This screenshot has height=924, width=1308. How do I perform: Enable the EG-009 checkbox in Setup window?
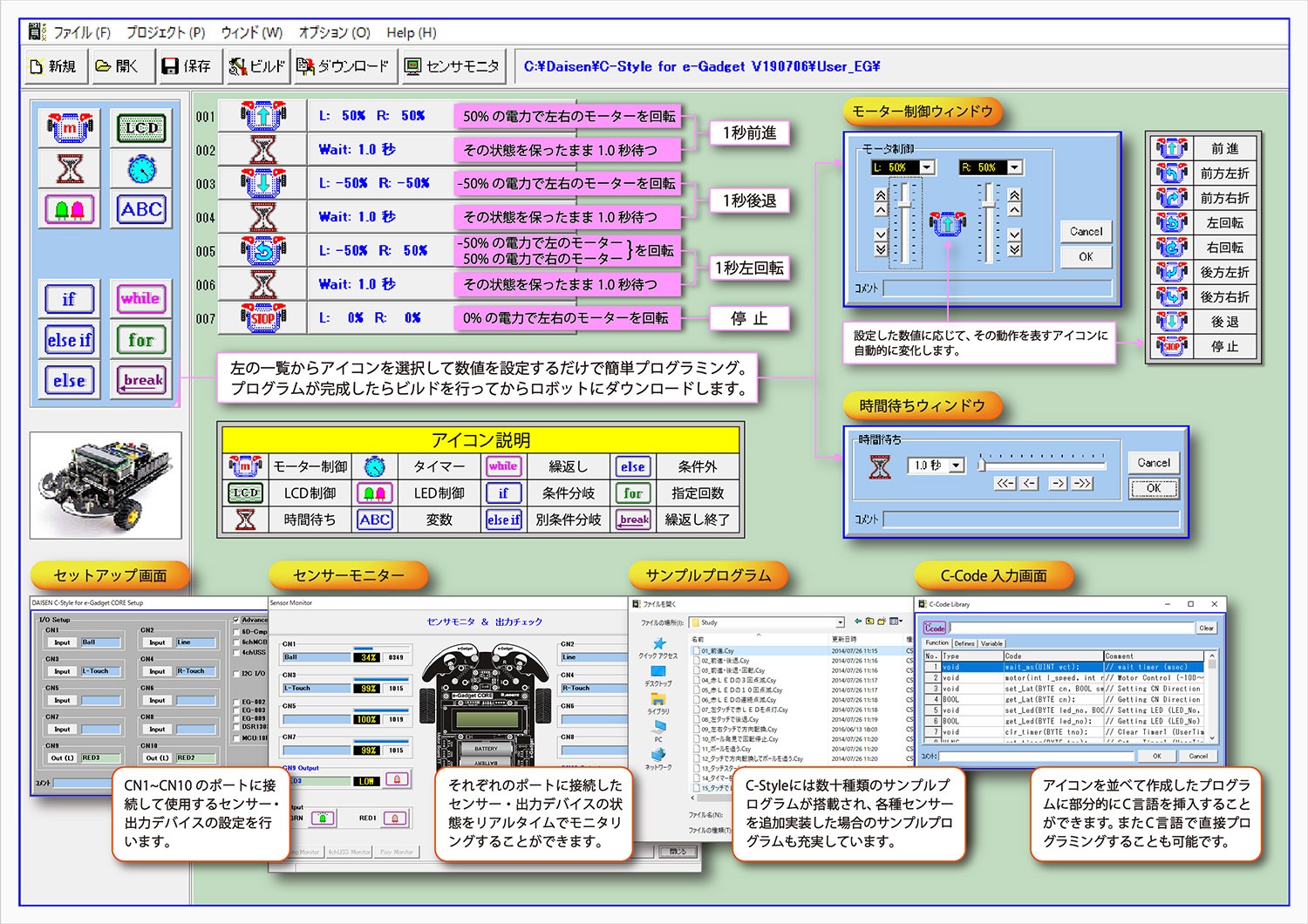coord(236,719)
